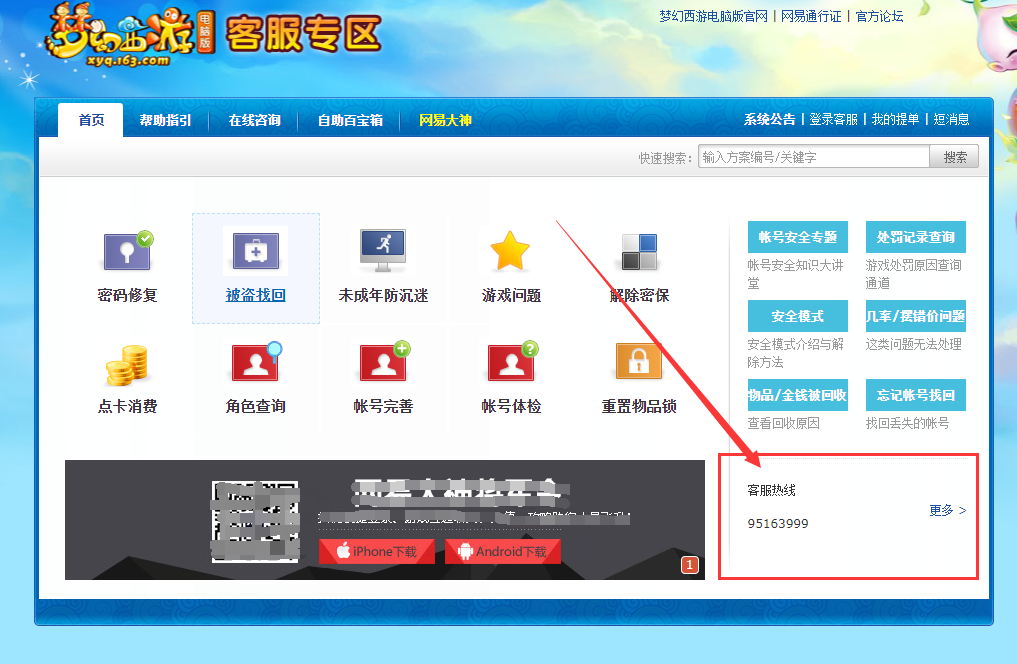Click the 登录客服 link

tap(833, 119)
